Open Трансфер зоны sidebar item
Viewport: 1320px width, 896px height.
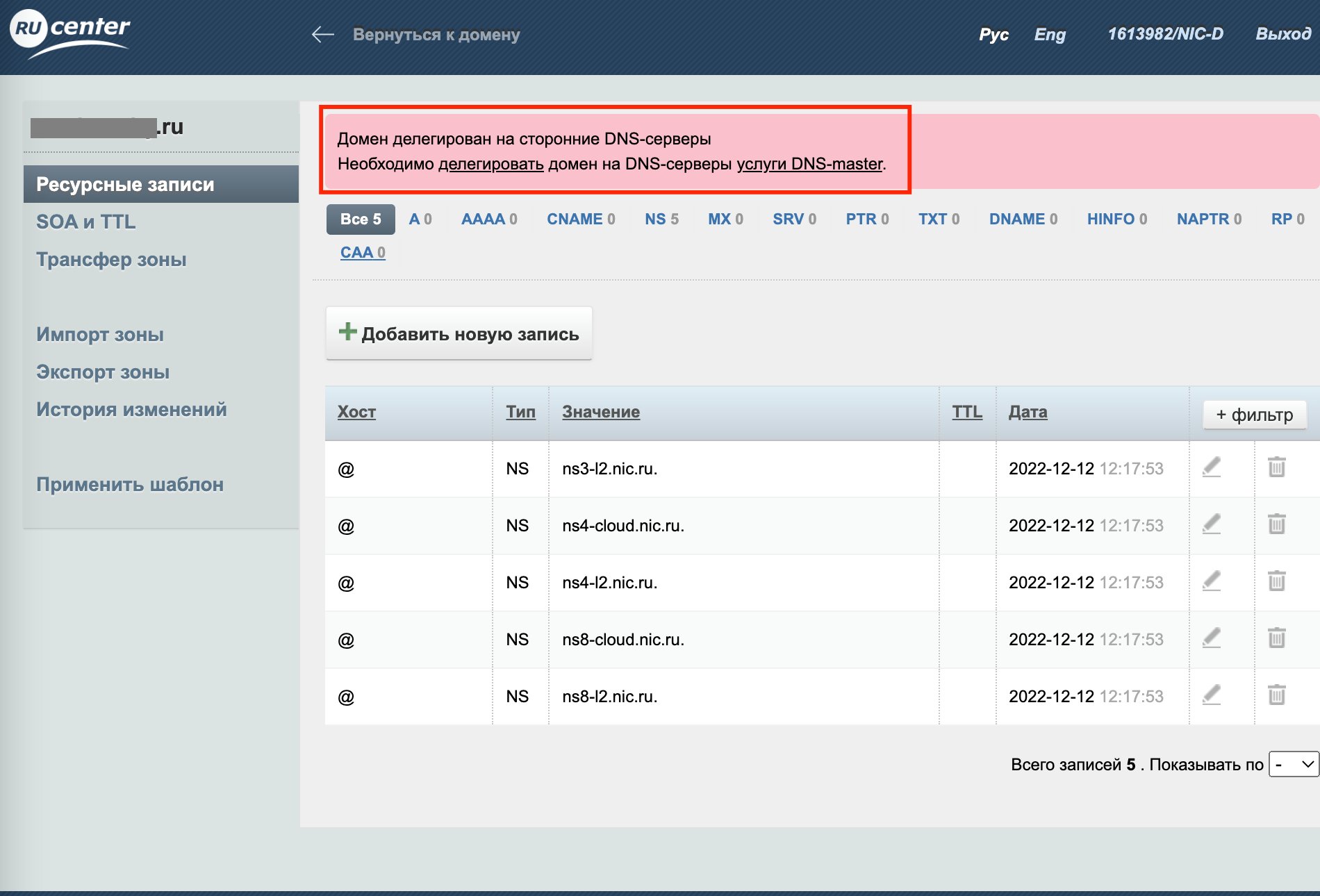[x=111, y=259]
